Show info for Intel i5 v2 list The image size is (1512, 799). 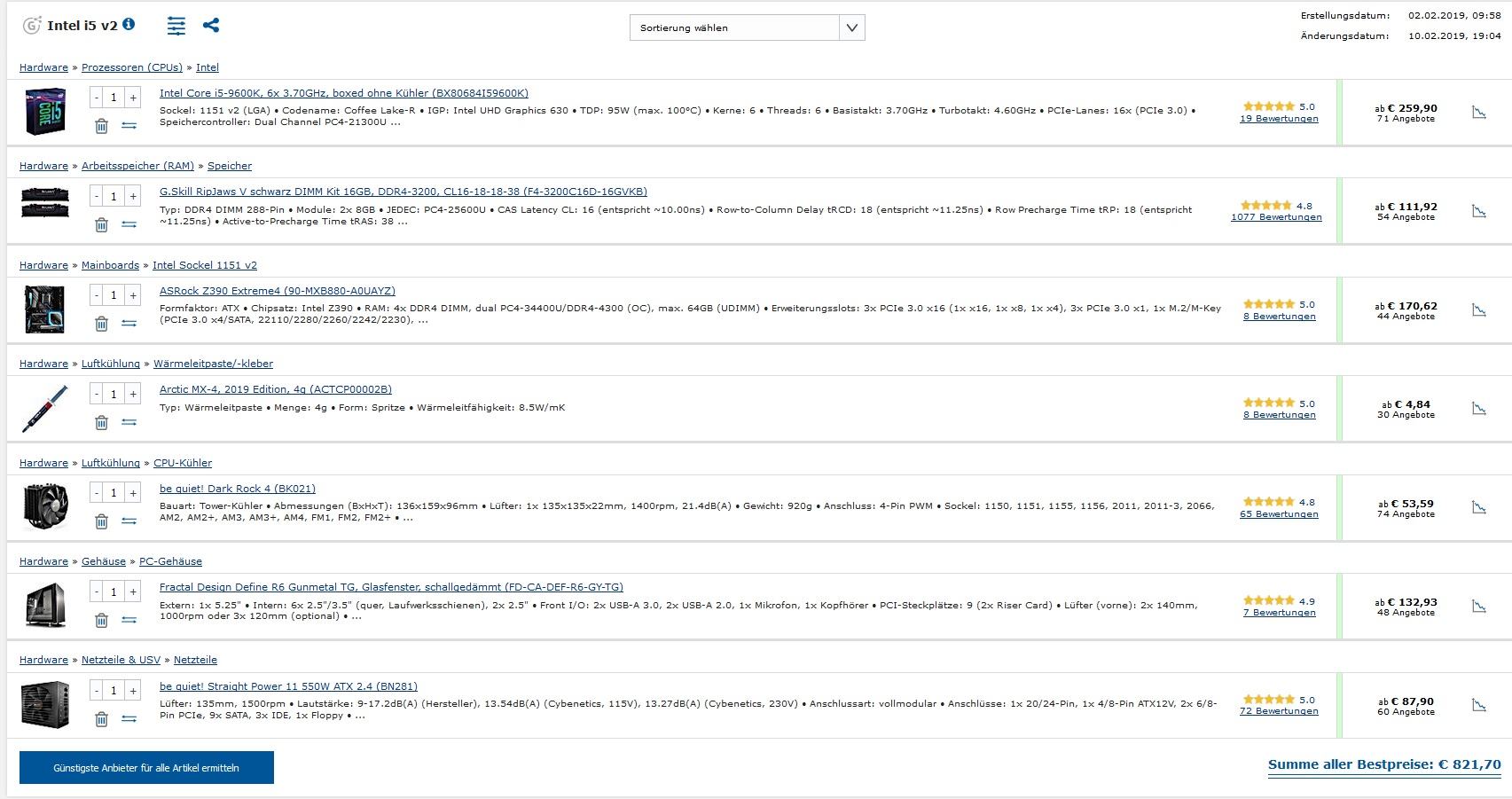pyautogui.click(x=129, y=24)
